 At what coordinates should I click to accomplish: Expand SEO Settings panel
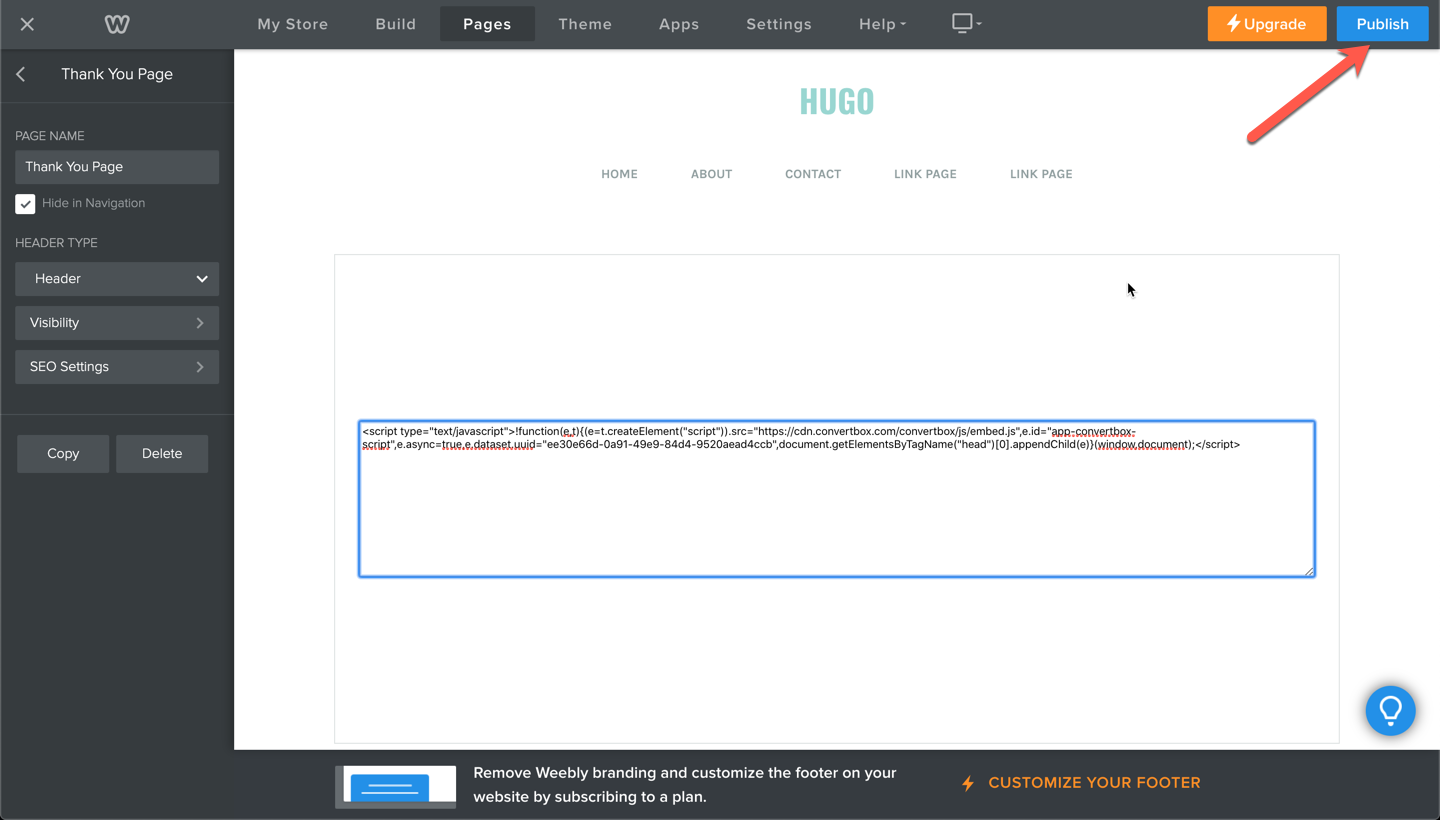tap(117, 367)
